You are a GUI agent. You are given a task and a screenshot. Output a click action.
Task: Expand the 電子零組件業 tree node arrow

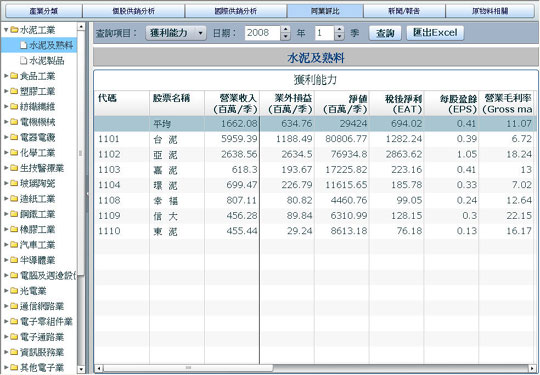6,321
